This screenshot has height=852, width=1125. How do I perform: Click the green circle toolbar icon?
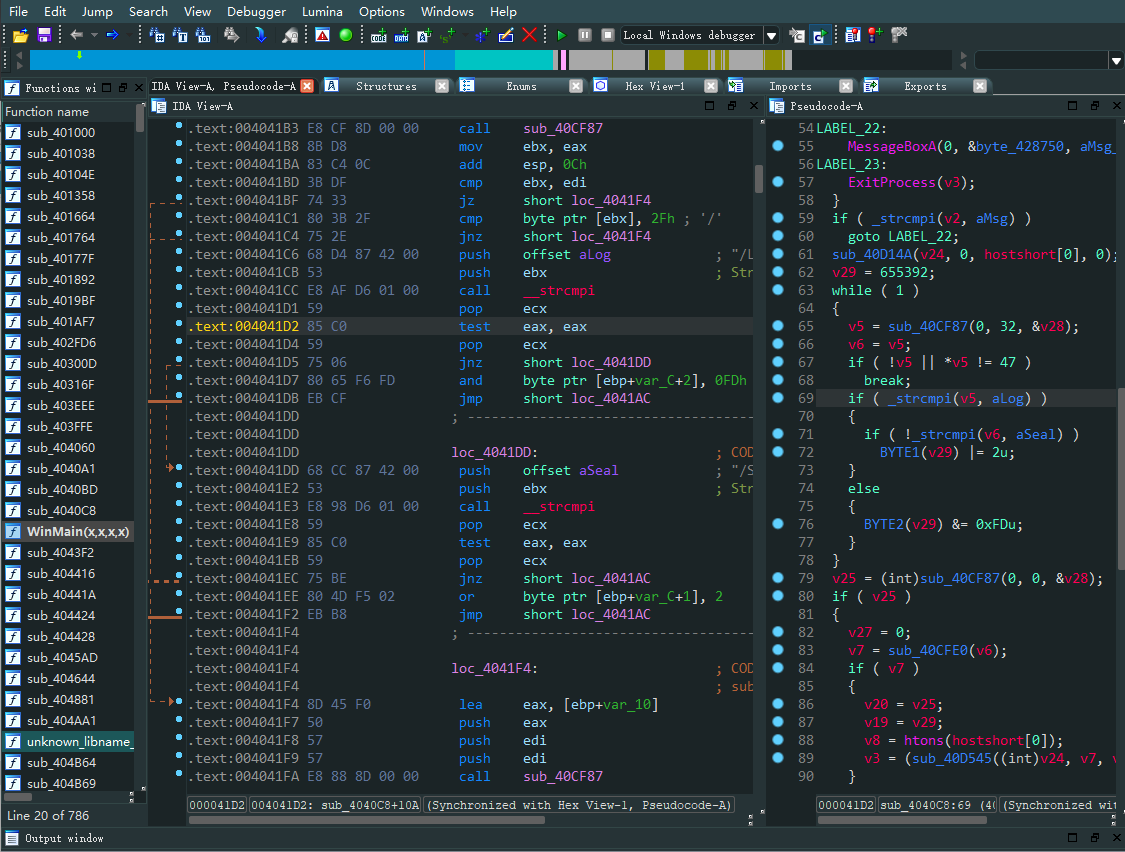[x=346, y=35]
